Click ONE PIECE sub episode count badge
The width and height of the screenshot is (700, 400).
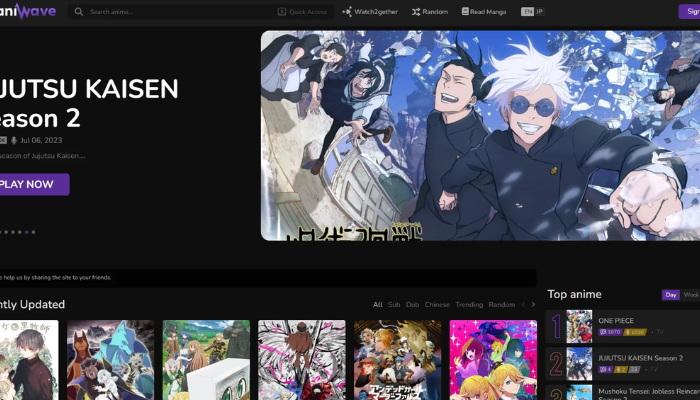tap(610, 332)
